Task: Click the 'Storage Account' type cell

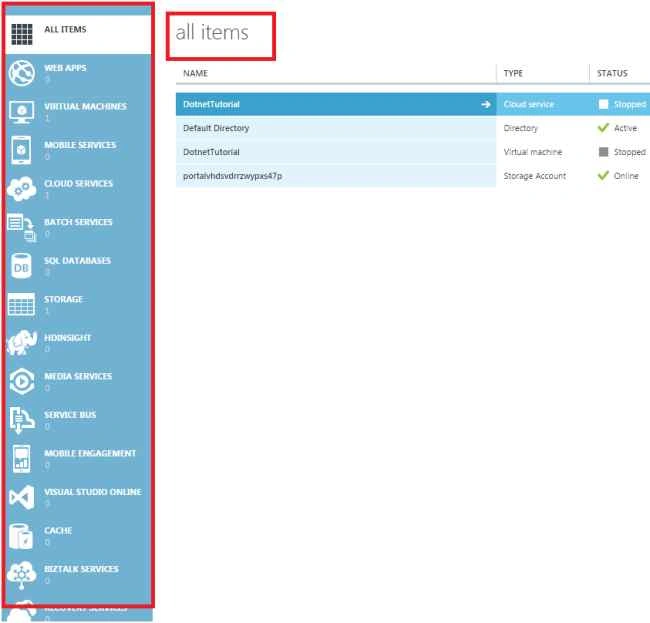Action: tap(535, 176)
